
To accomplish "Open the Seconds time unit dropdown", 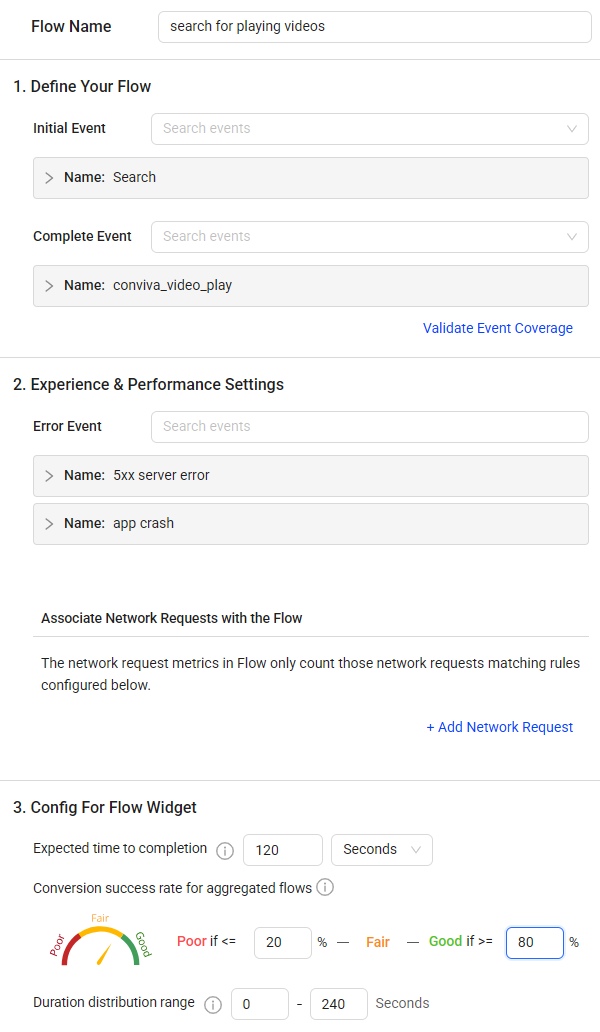I will pos(382,850).
